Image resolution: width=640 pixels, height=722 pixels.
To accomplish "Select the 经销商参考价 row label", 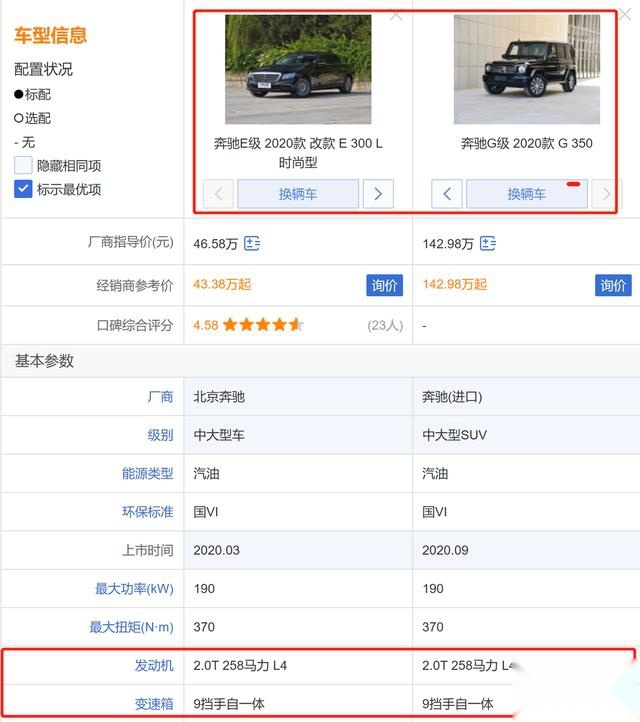I will [134, 285].
